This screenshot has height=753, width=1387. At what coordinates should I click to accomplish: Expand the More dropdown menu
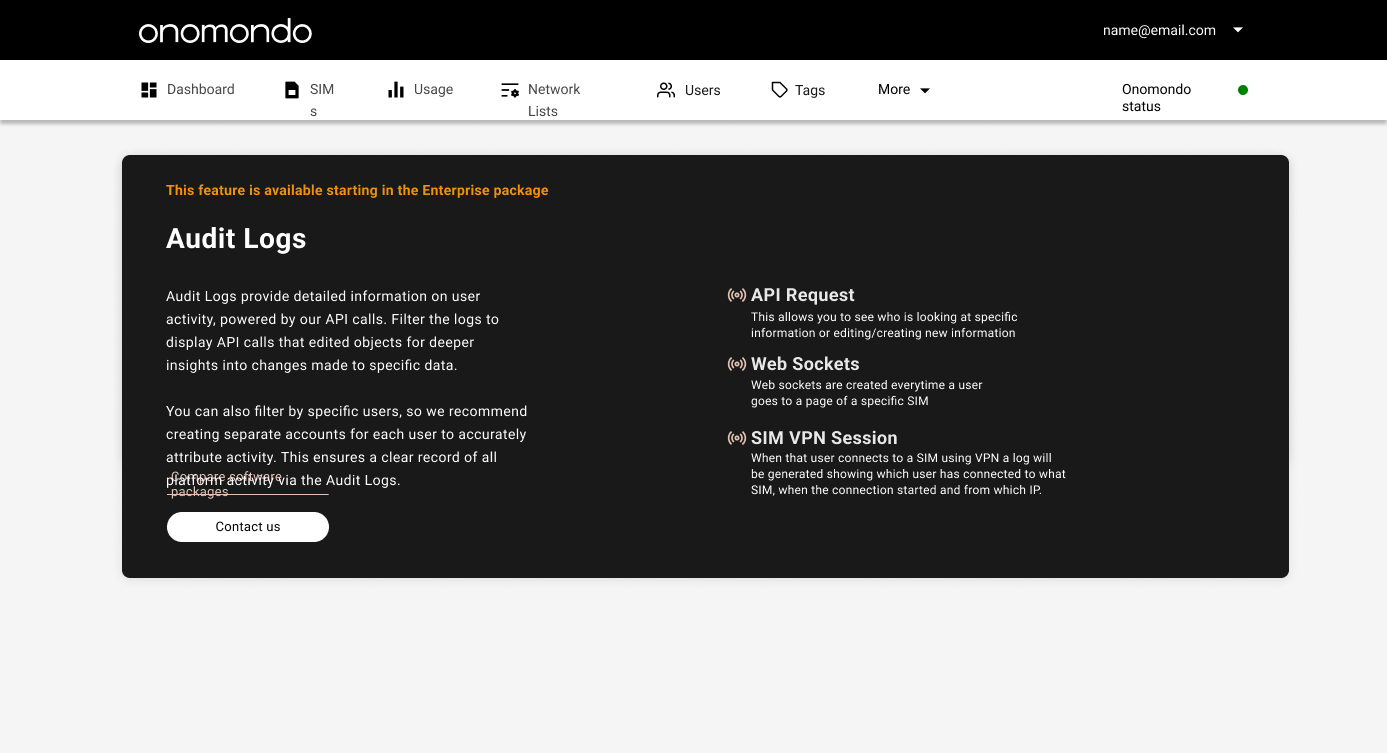pos(904,90)
